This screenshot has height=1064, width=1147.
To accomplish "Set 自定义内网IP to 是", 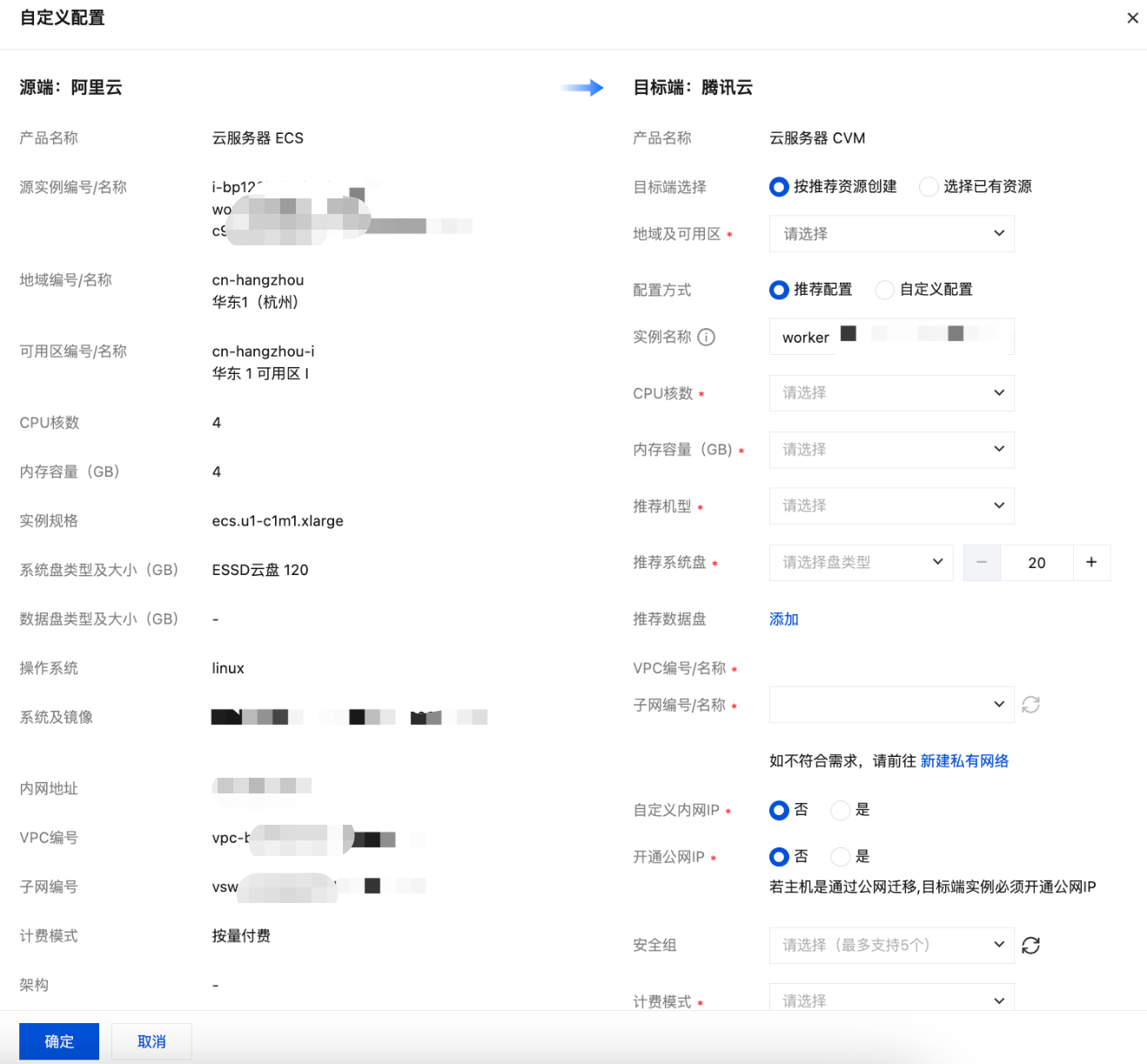I will (x=841, y=810).
